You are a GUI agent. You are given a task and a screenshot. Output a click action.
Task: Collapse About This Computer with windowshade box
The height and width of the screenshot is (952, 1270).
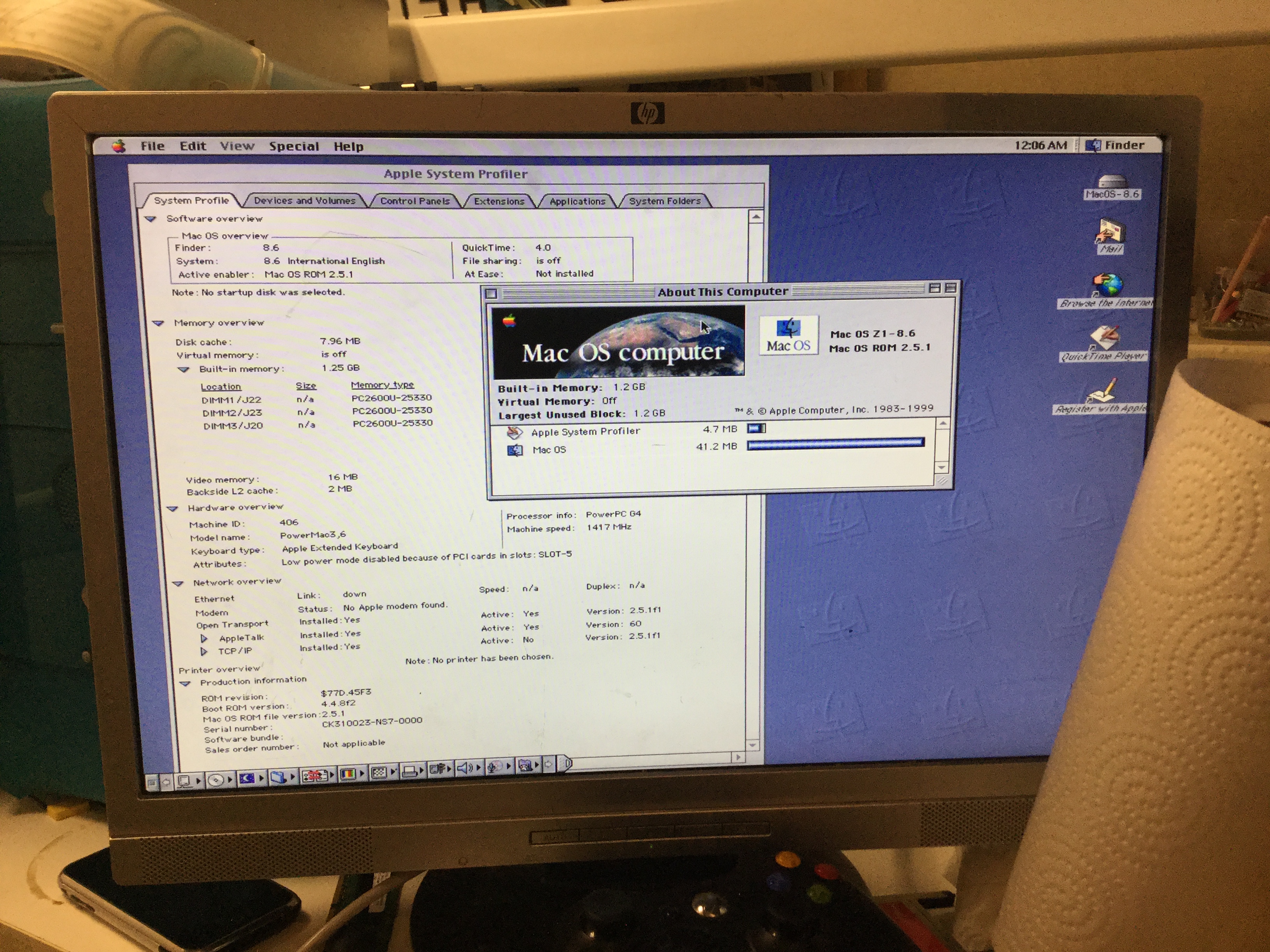(950, 288)
